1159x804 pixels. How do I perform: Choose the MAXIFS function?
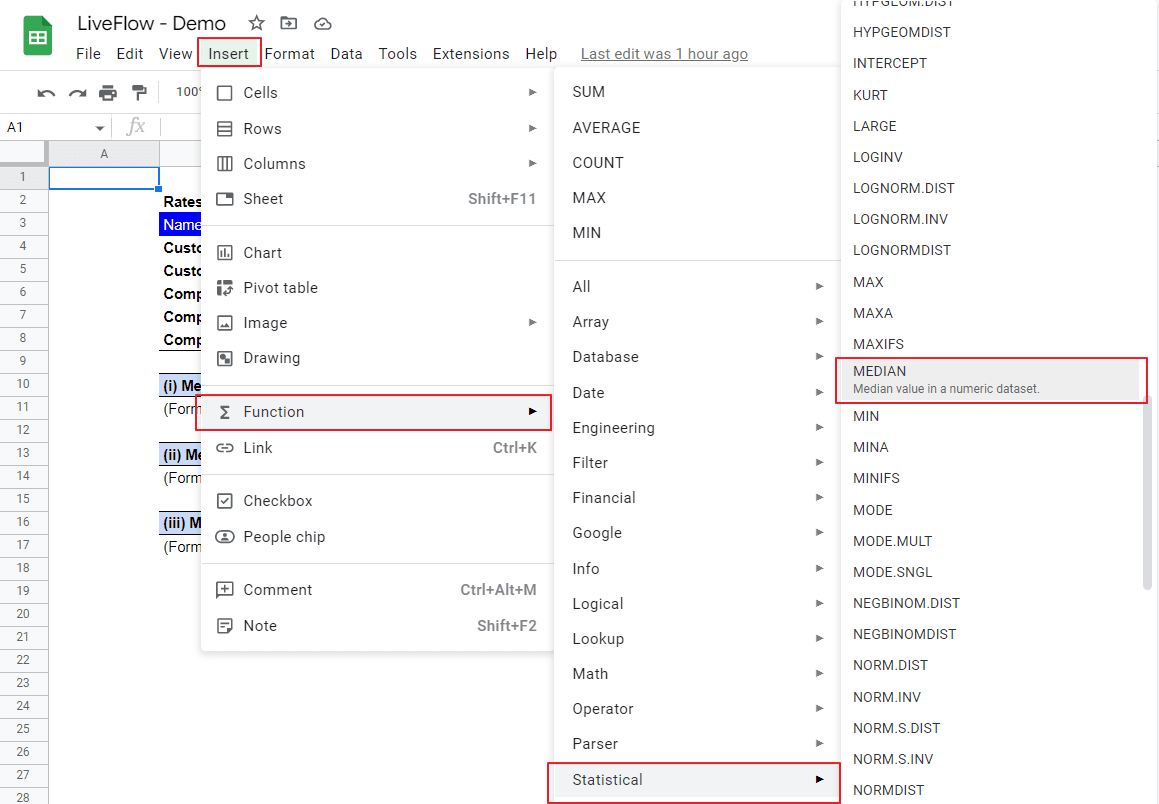tap(993, 344)
